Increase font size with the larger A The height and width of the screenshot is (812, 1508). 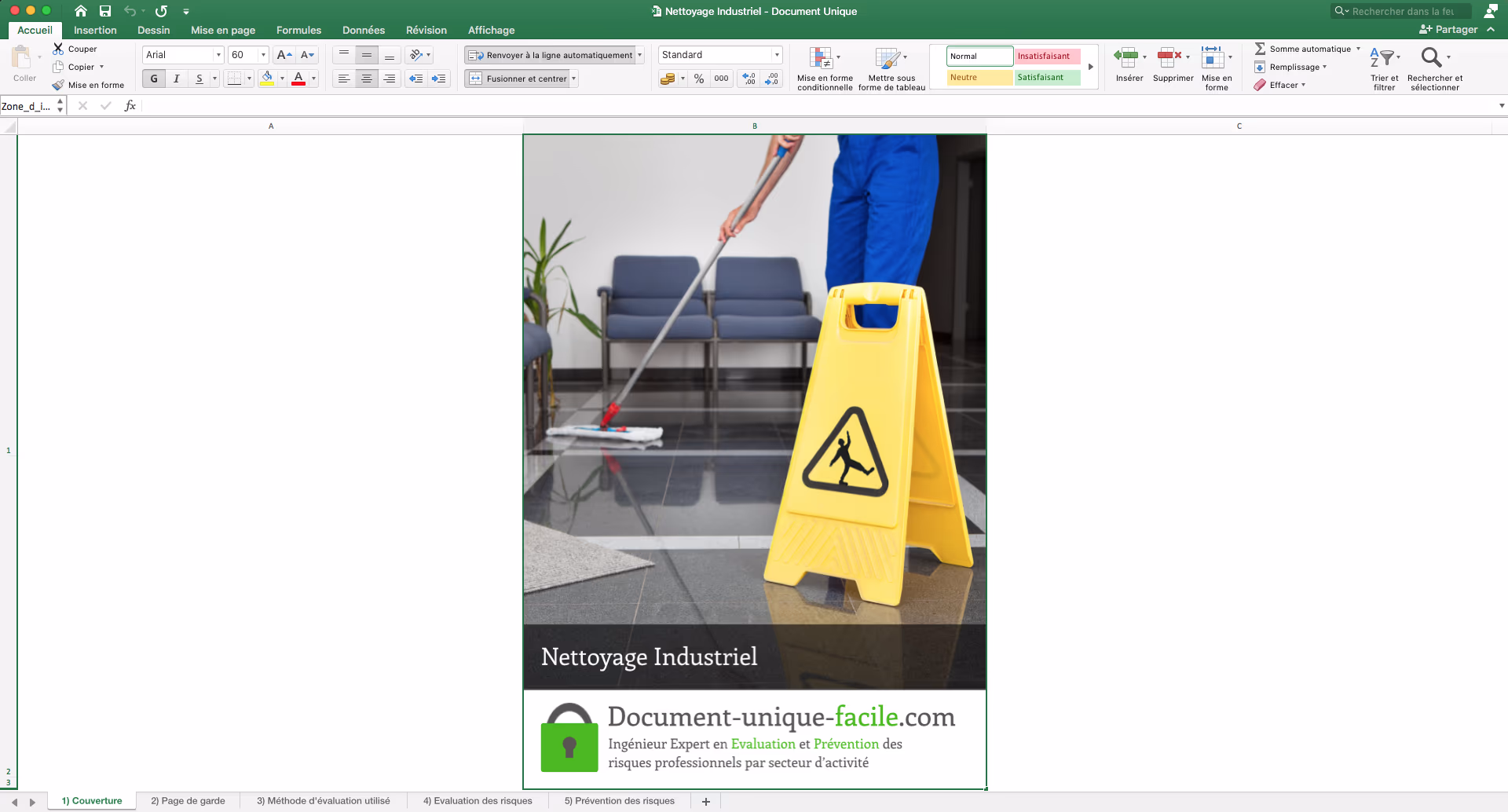(x=284, y=55)
